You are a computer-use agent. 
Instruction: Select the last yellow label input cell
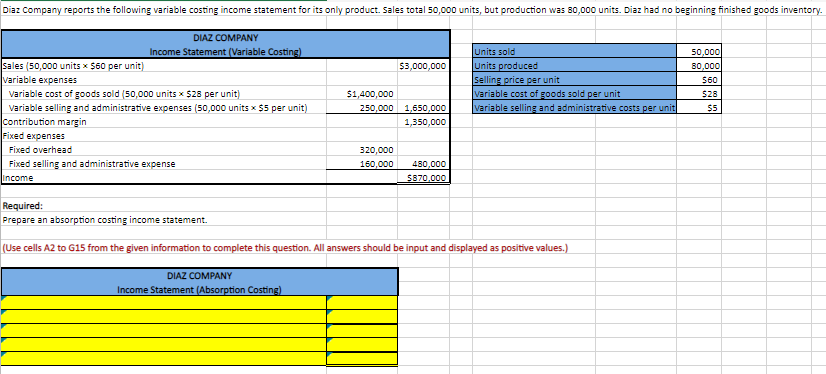click(163, 358)
